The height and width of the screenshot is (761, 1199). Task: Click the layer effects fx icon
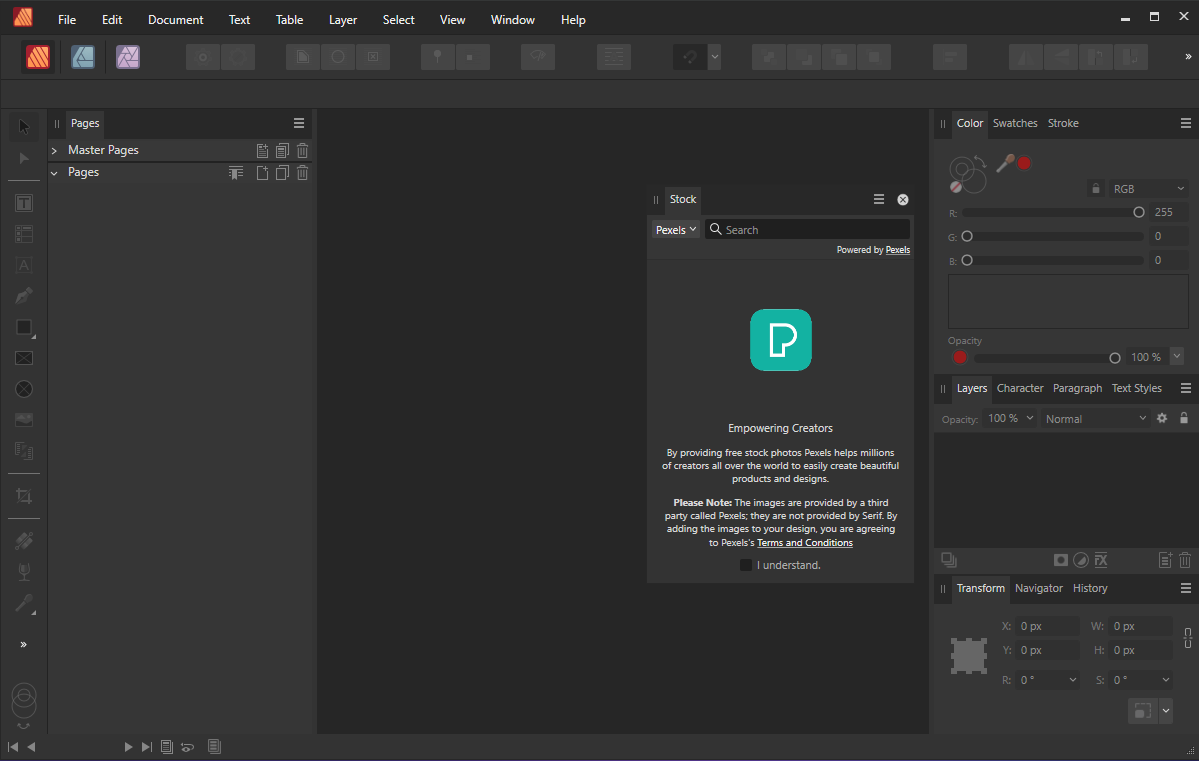pyautogui.click(x=1101, y=561)
